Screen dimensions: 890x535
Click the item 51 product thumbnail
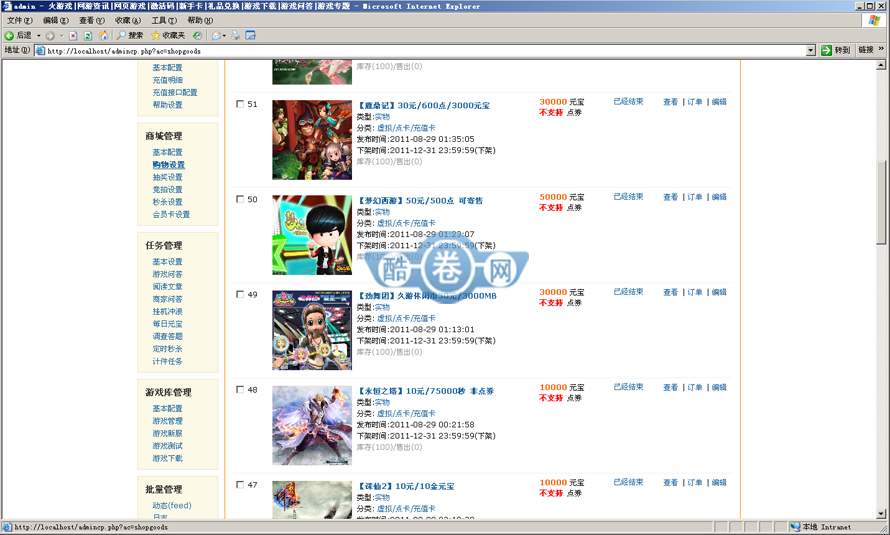point(312,140)
